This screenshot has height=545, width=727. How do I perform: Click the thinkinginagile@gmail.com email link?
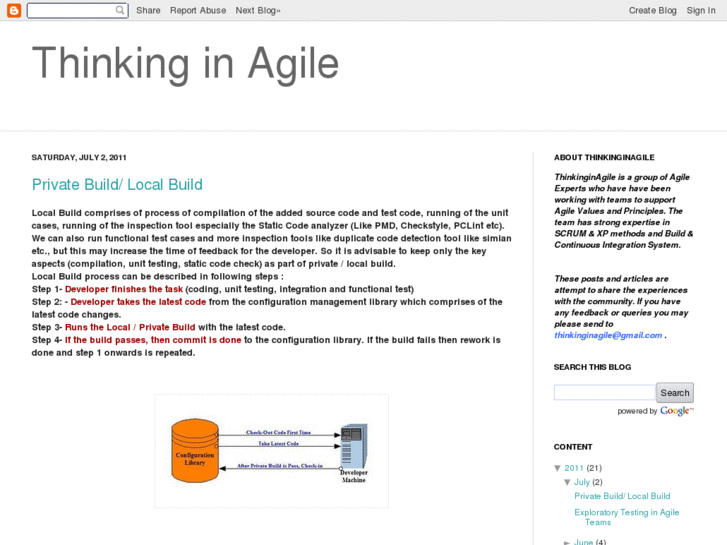[x=608, y=335]
